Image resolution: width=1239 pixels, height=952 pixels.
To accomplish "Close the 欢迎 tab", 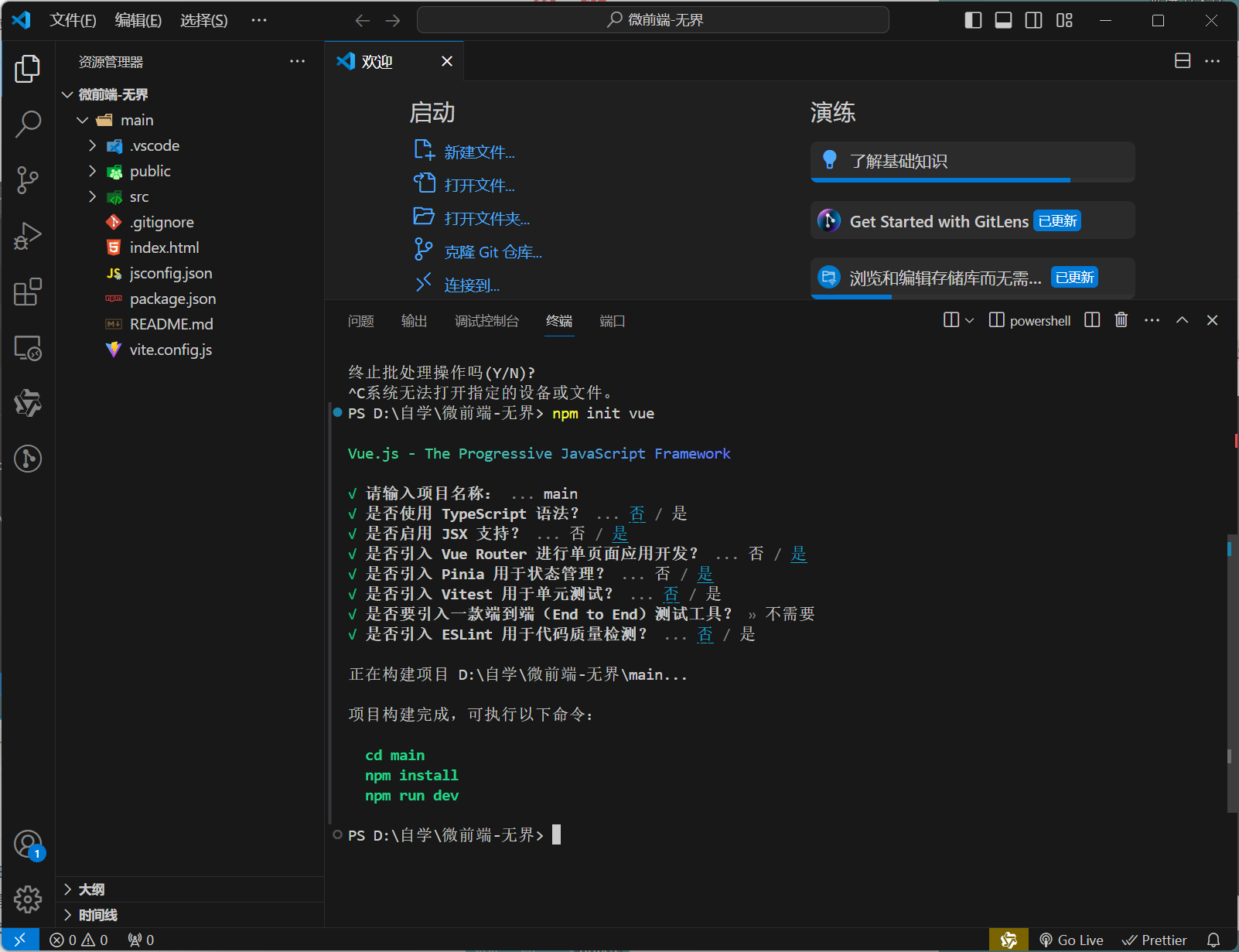I will point(447,61).
